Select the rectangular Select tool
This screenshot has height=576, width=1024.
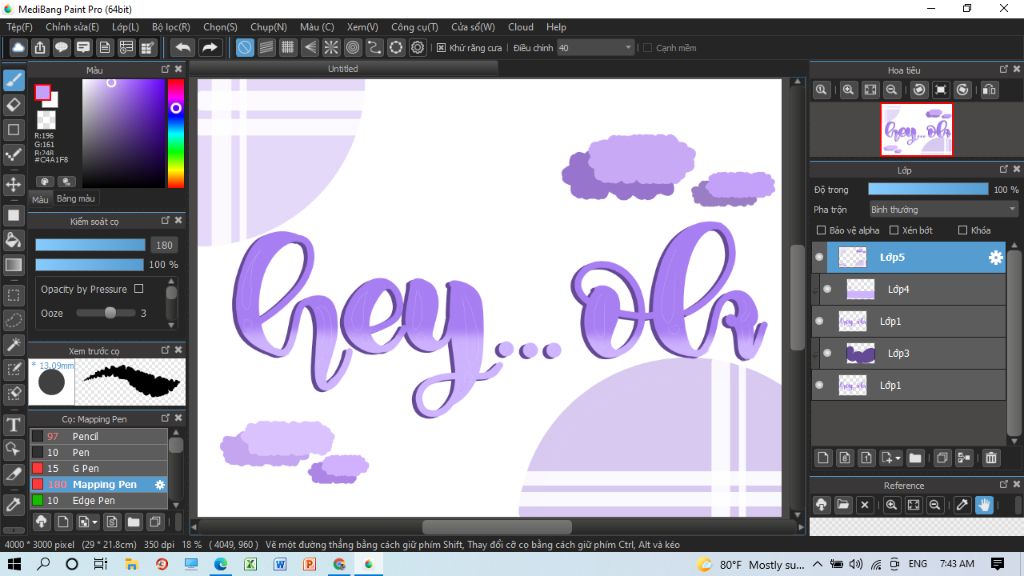click(x=14, y=295)
